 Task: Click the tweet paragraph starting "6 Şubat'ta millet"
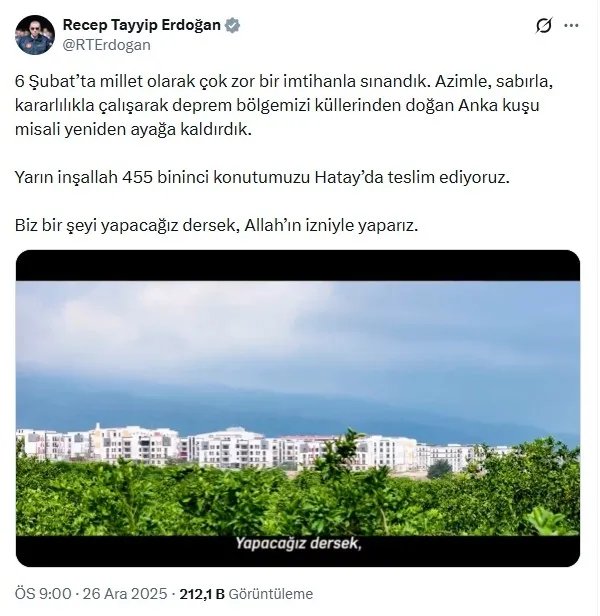click(x=284, y=105)
